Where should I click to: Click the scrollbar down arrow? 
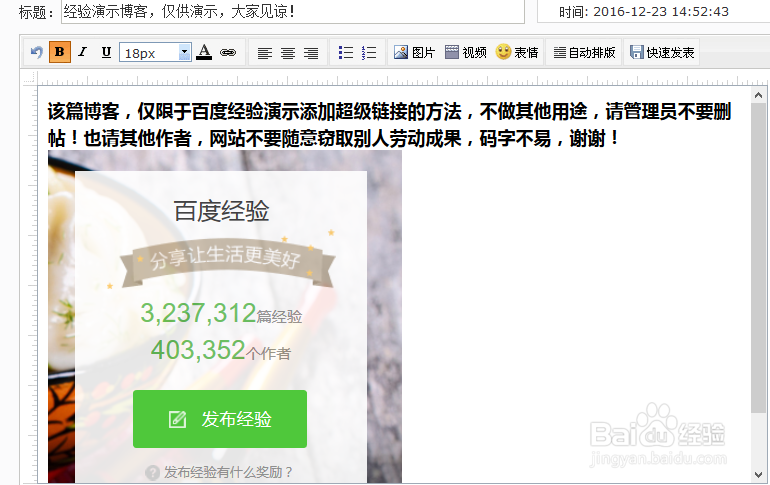pos(758,474)
